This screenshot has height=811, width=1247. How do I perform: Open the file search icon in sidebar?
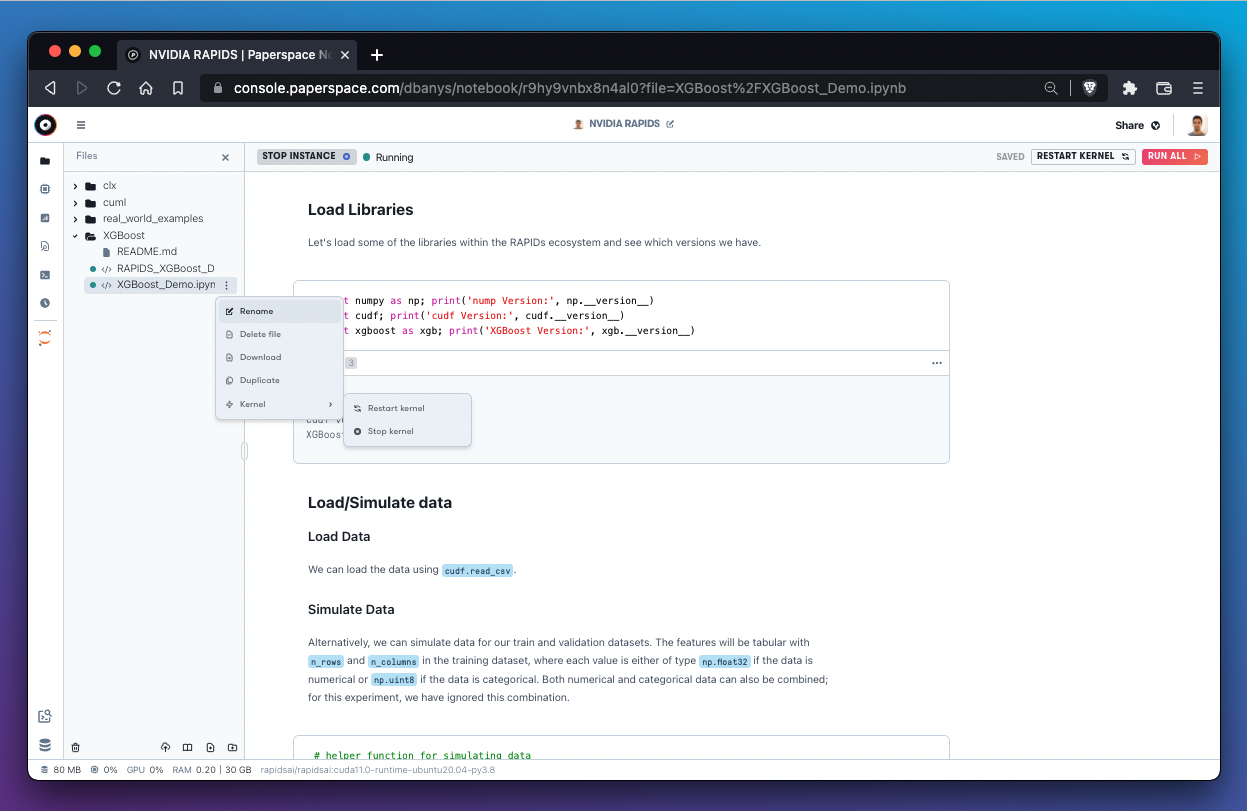point(44,245)
